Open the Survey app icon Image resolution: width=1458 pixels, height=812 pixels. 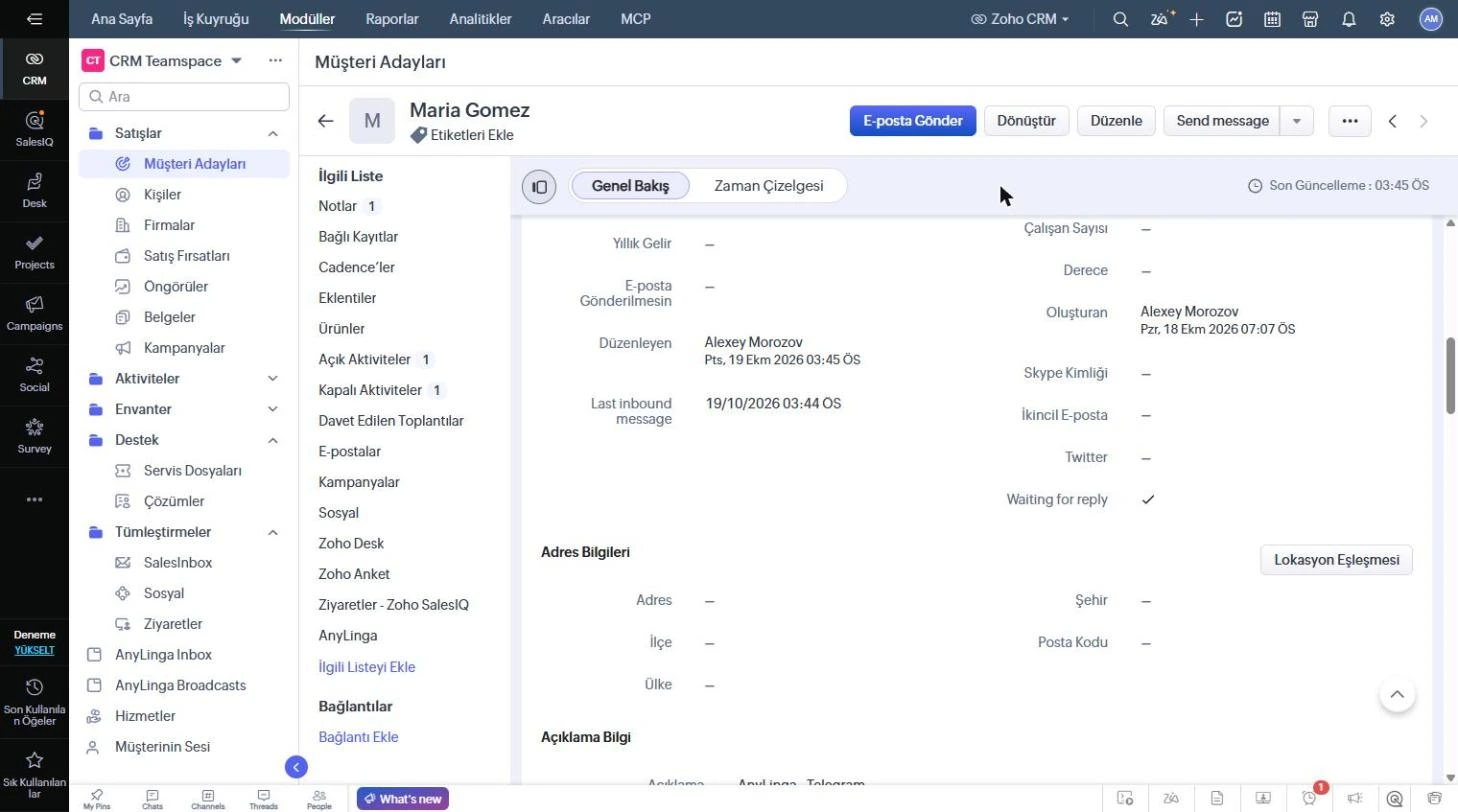pos(34,435)
